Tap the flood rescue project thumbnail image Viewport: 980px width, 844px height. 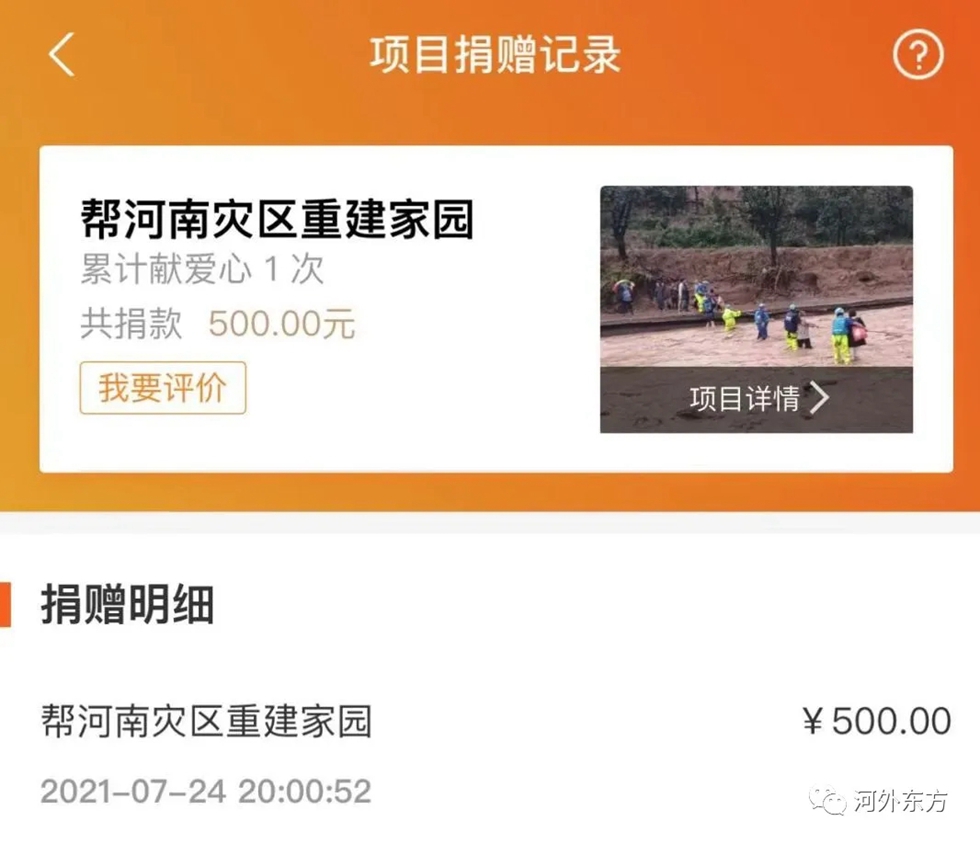pos(756,309)
